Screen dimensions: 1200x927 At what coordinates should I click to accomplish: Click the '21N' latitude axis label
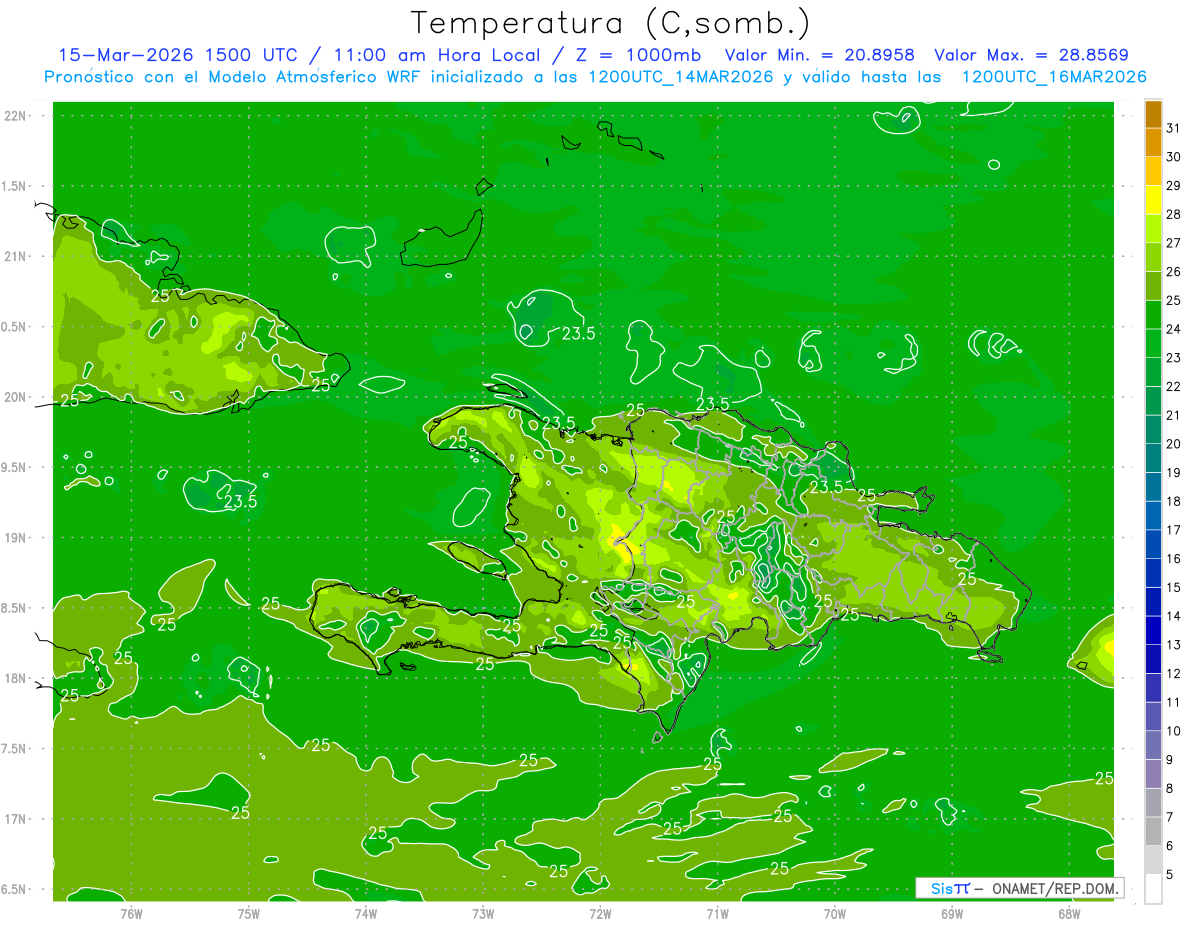pyautogui.click(x=16, y=257)
